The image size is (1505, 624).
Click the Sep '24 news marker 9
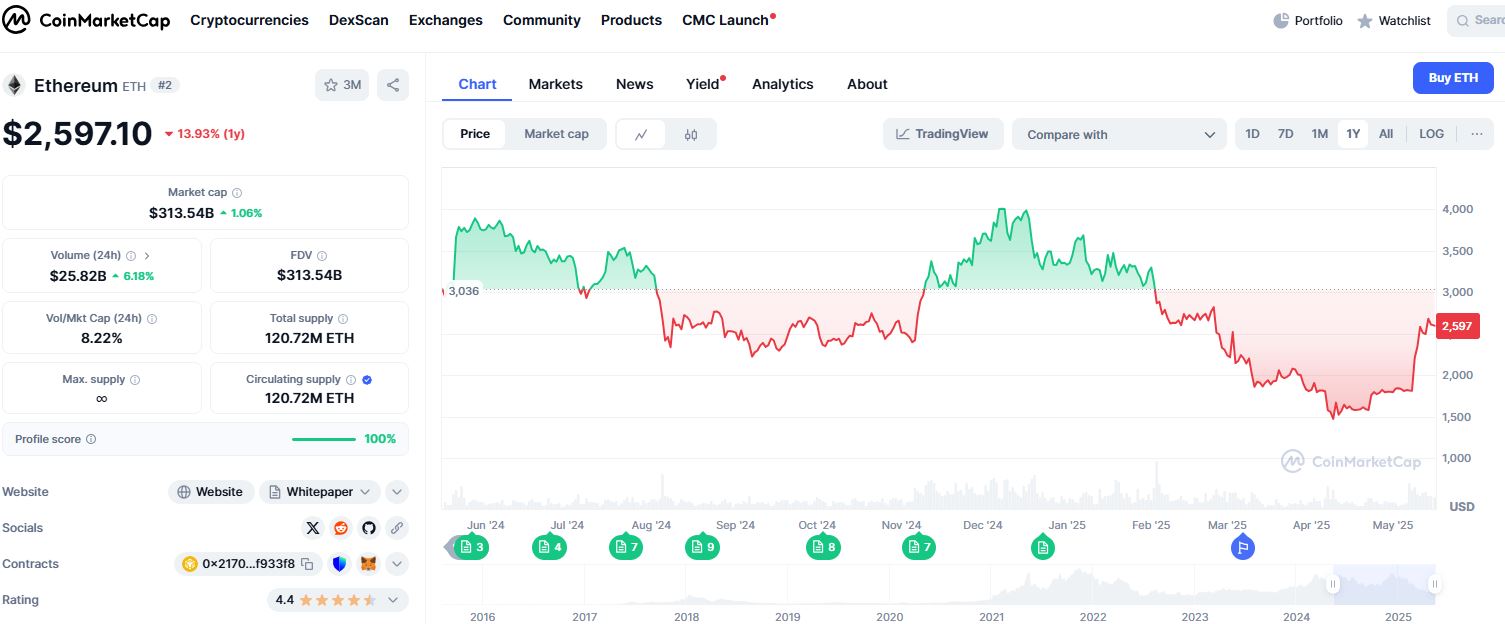[x=702, y=547]
